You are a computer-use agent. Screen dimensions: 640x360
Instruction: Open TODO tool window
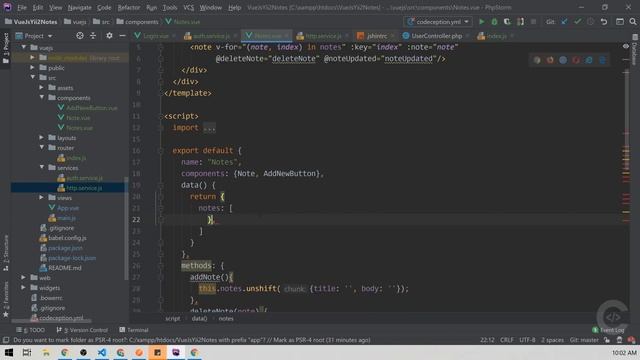(31, 330)
